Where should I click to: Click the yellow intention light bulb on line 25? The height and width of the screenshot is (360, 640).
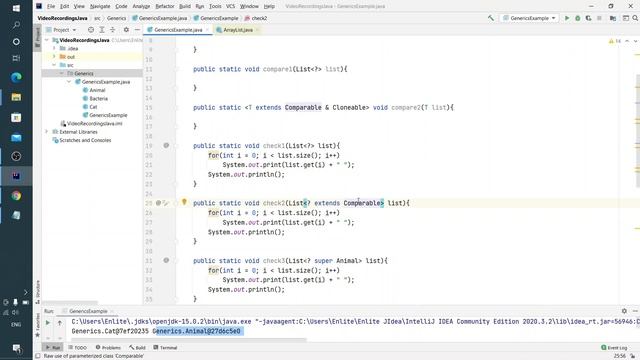(x=184, y=202)
